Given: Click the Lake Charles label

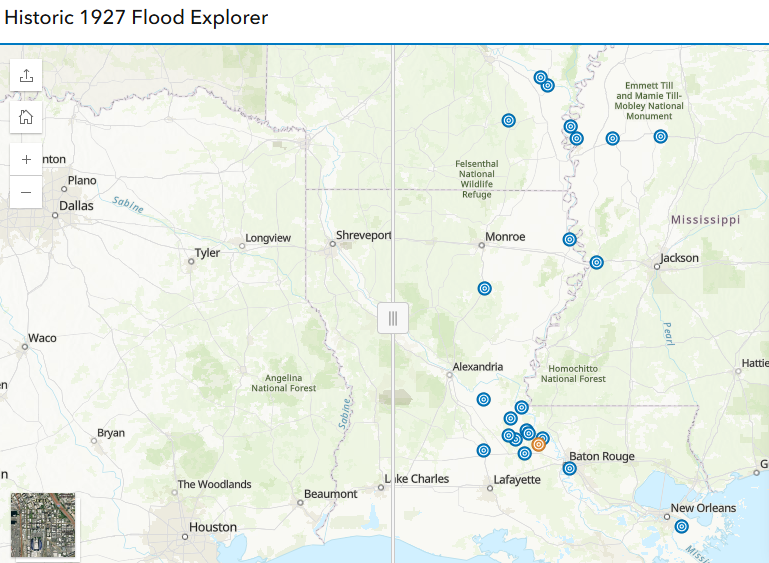Looking at the screenshot, I should pyautogui.click(x=417, y=479).
